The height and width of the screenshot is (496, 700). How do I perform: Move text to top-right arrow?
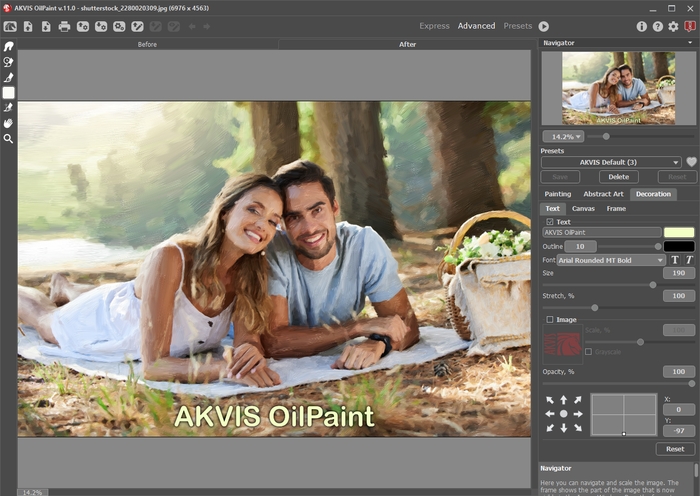tap(578, 400)
